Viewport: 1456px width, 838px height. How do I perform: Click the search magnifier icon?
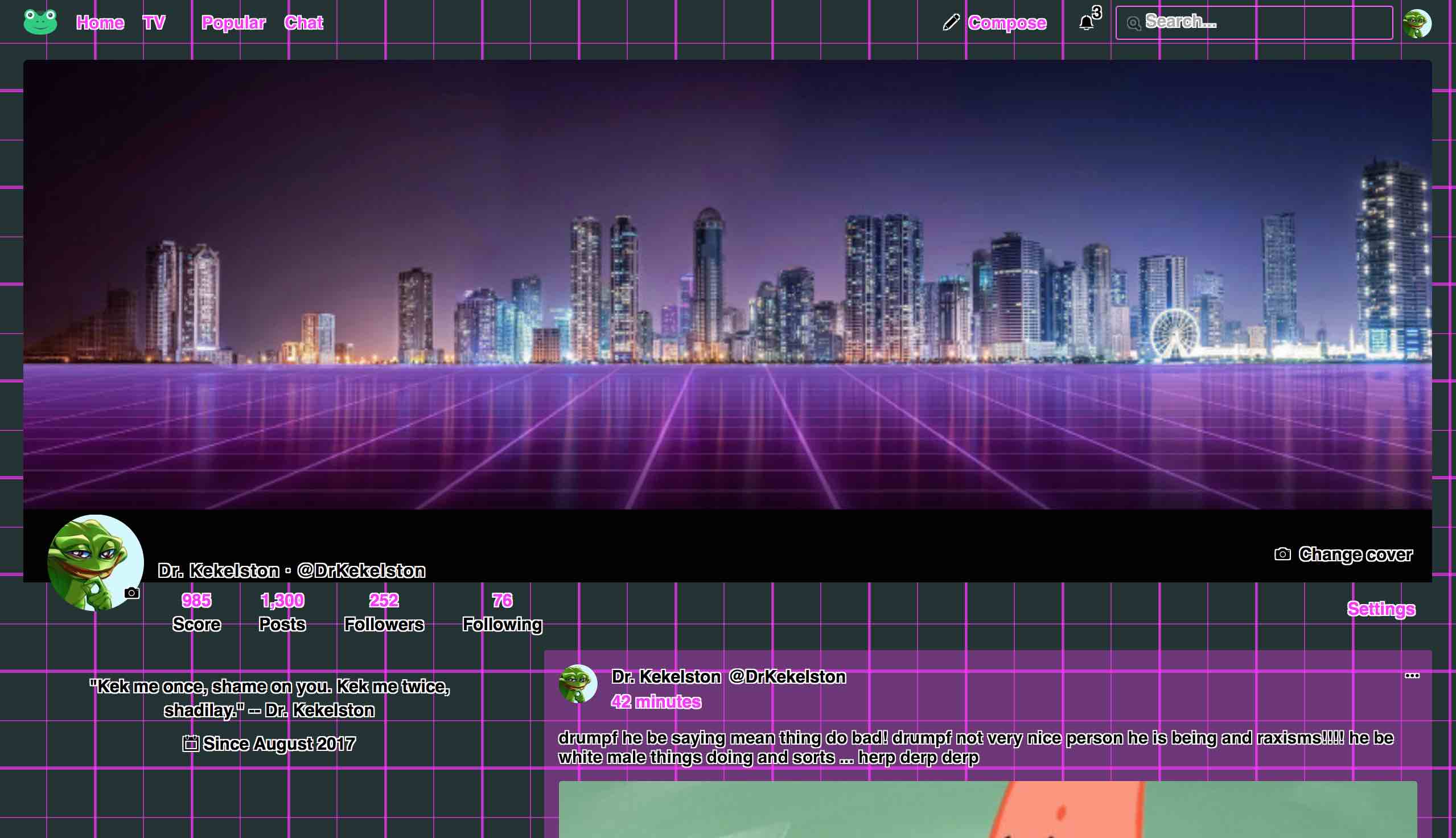(x=1133, y=23)
